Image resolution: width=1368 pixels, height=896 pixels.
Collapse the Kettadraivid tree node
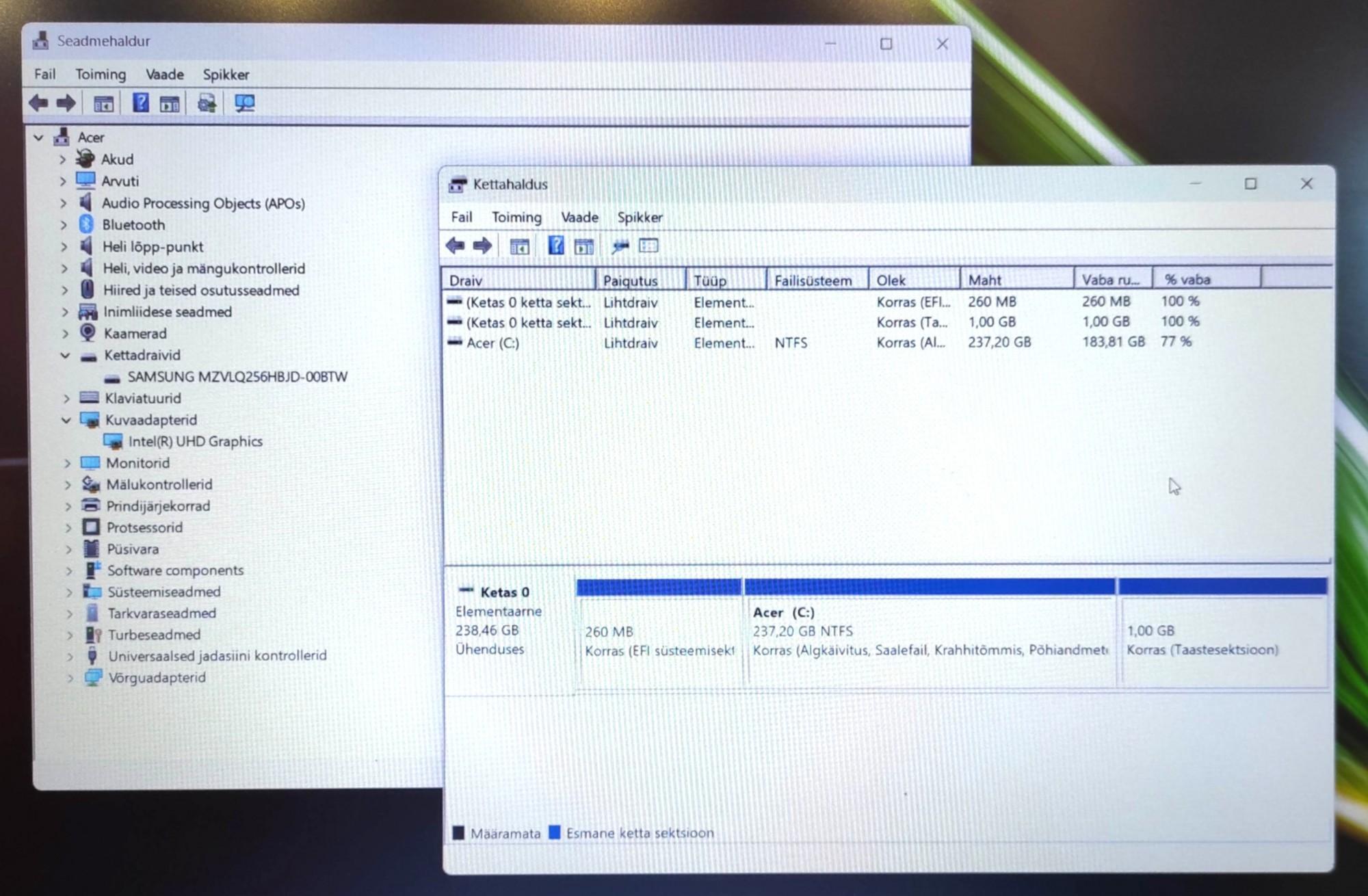pyautogui.click(x=66, y=355)
